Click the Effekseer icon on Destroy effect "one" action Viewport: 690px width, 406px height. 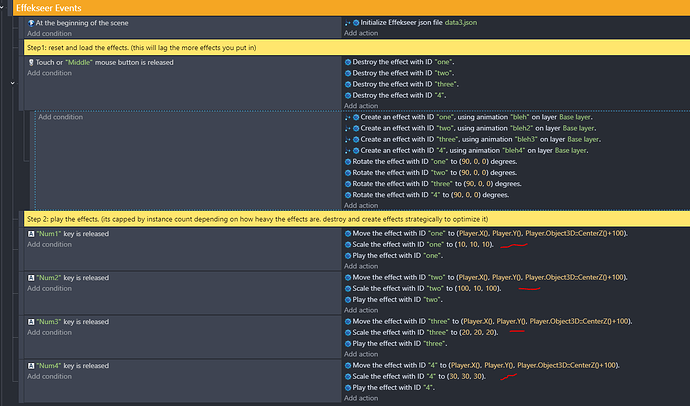(x=348, y=62)
